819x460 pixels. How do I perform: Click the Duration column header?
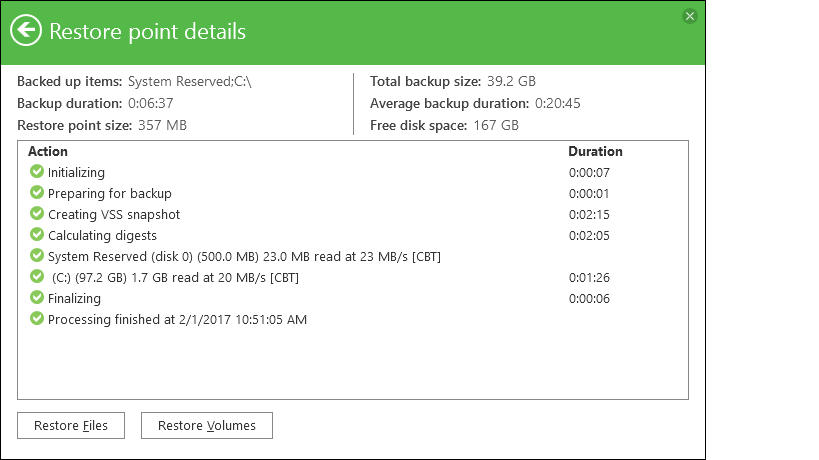(x=595, y=152)
